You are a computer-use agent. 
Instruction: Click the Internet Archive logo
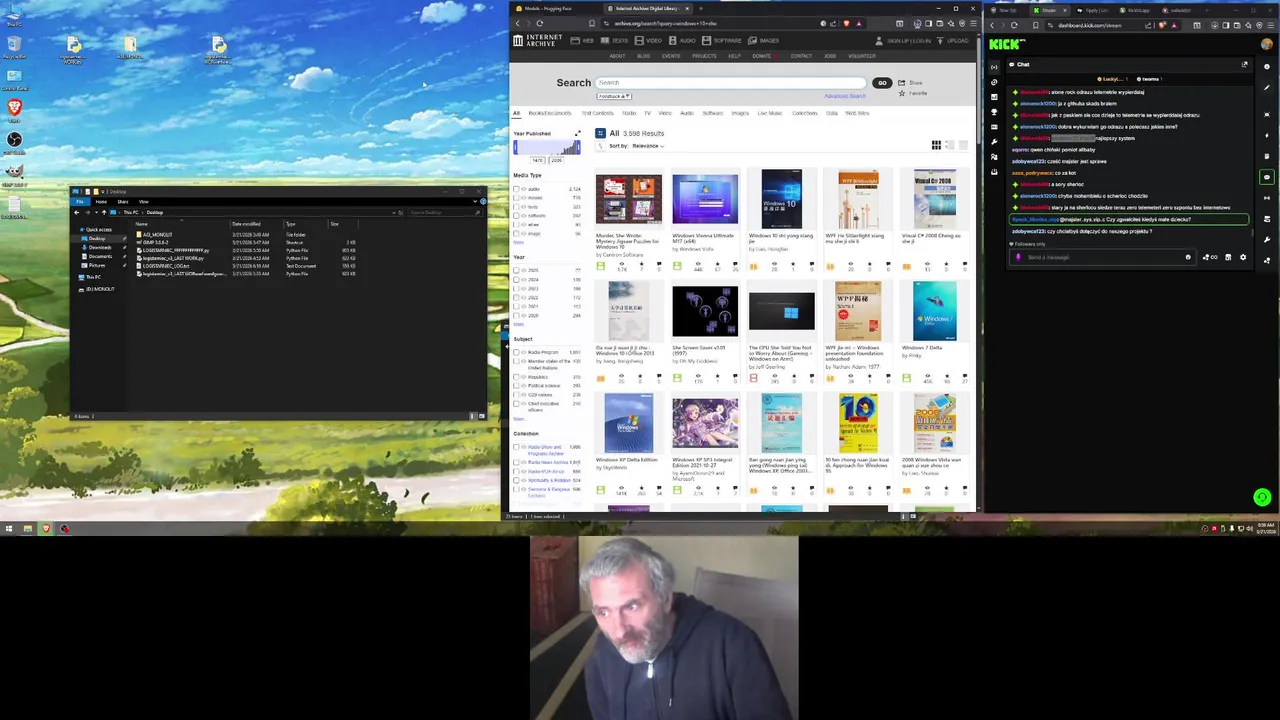click(x=536, y=41)
